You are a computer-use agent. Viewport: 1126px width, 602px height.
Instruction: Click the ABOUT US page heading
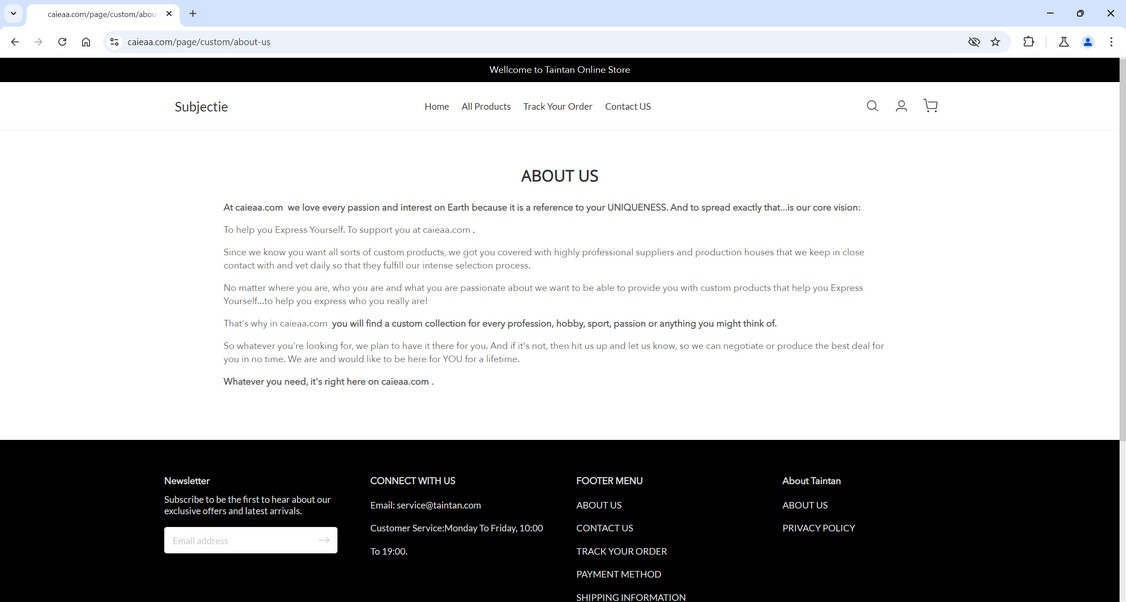point(559,176)
